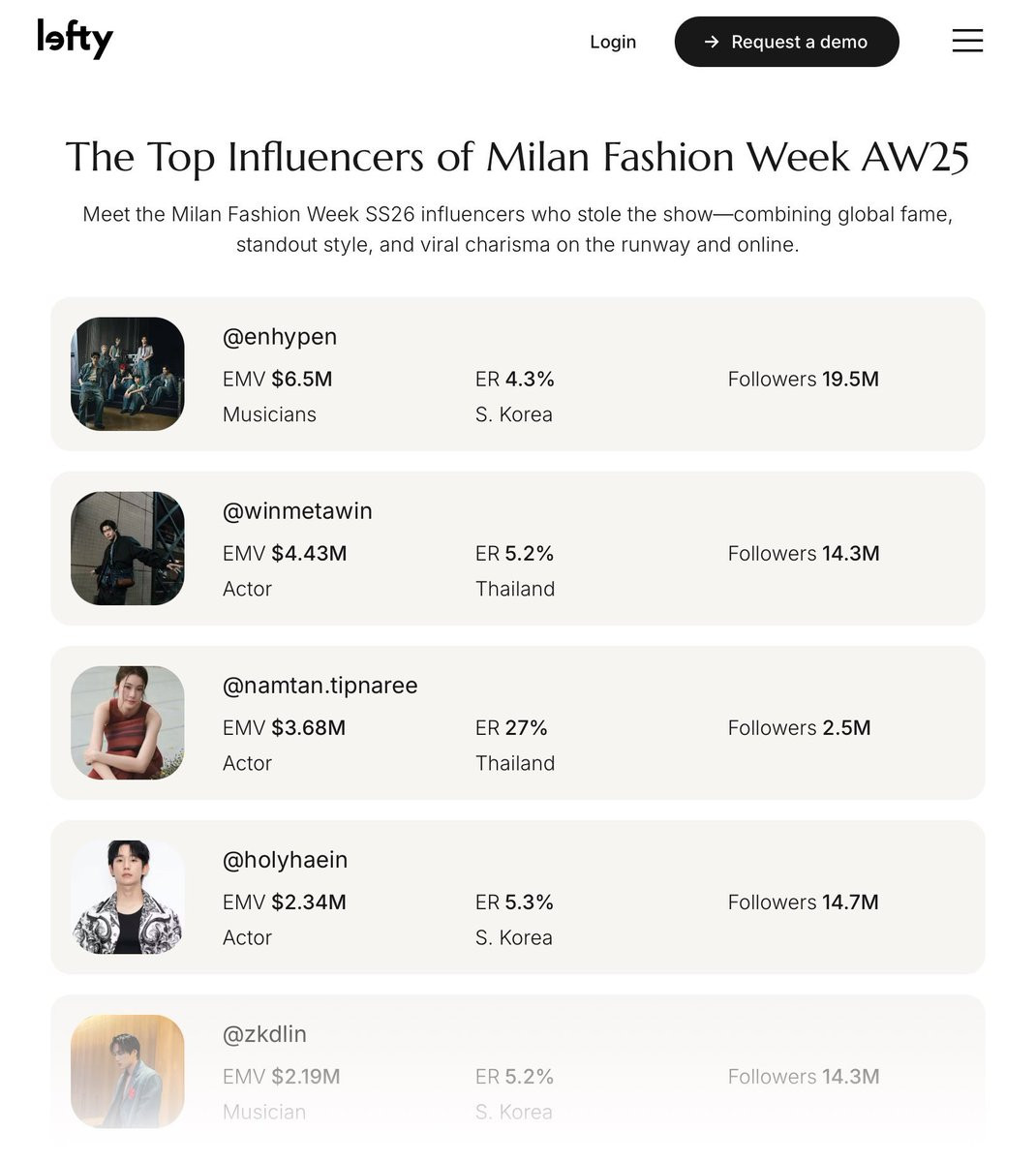1036x1162 pixels.
Task: Click the Milan Fashion Week AW25 heading
Action: (517, 157)
